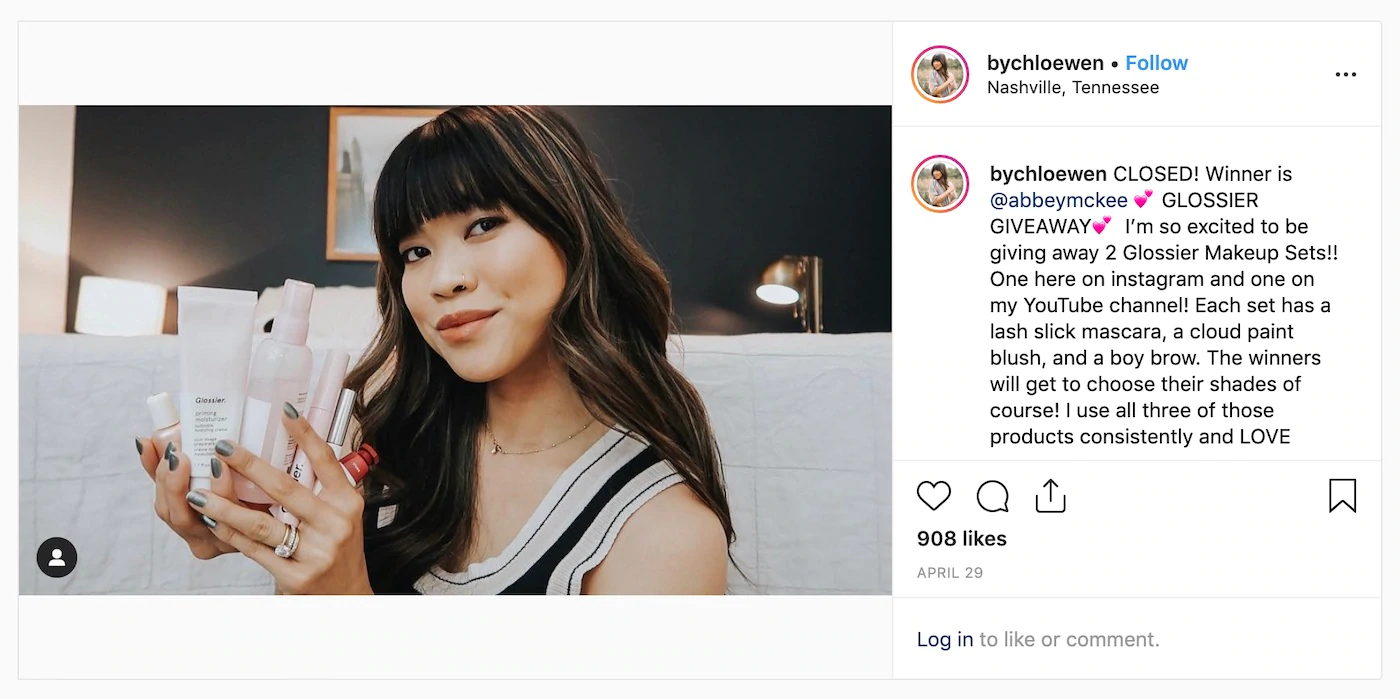Open the three-dot more options menu
1400x699 pixels.
[x=1346, y=74]
